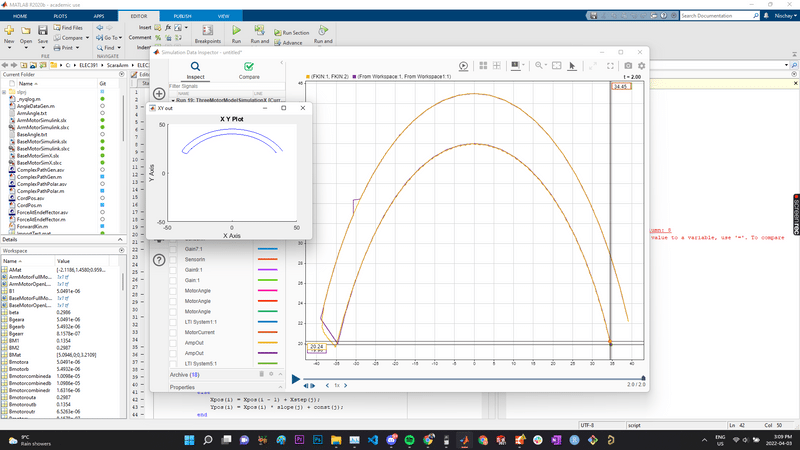800x450 pixels.
Task: Check the purple AmpOut signal checkbox
Action: click(173, 353)
